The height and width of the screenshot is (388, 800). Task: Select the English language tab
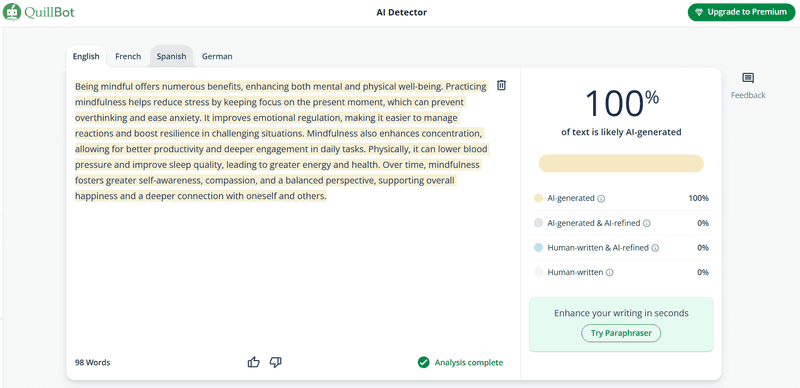pyautogui.click(x=86, y=56)
